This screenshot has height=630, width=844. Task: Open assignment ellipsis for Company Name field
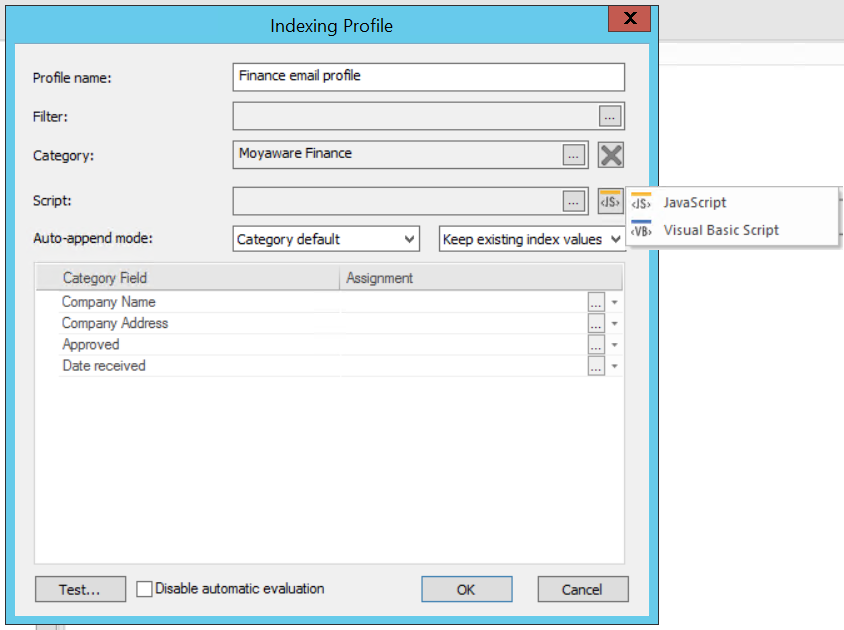[596, 301]
